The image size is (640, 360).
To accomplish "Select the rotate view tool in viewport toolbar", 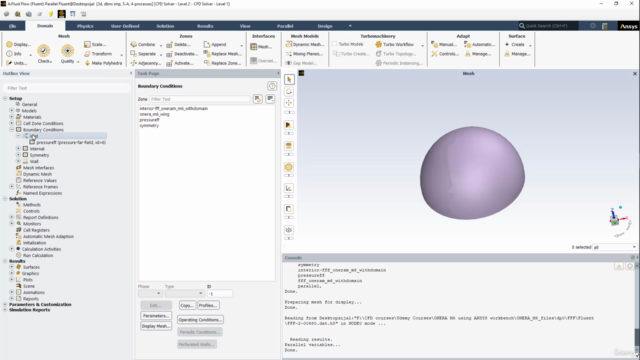I will pyautogui.click(x=289, y=91).
